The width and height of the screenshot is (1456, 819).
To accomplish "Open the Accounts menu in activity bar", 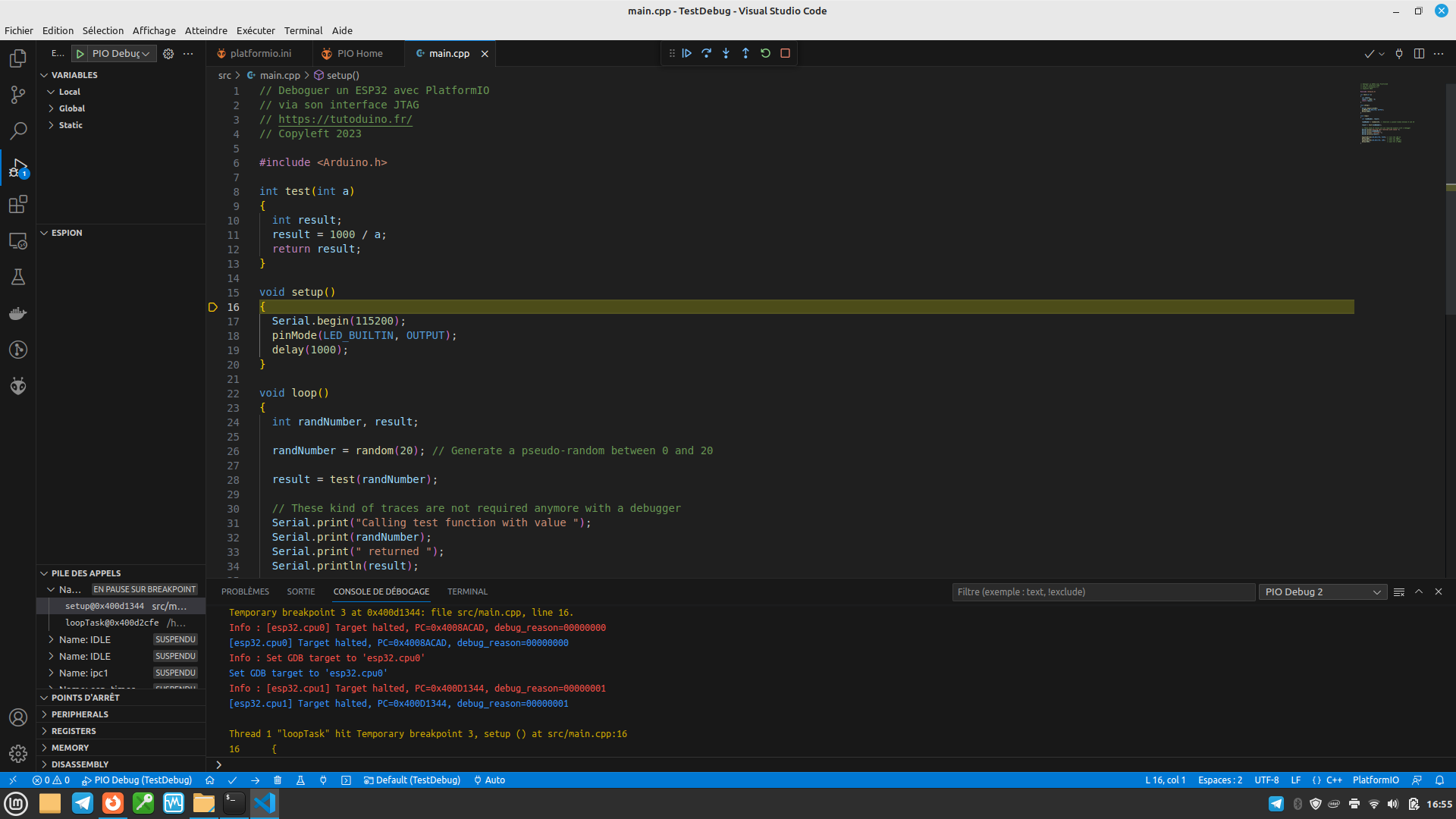I will pyautogui.click(x=18, y=717).
